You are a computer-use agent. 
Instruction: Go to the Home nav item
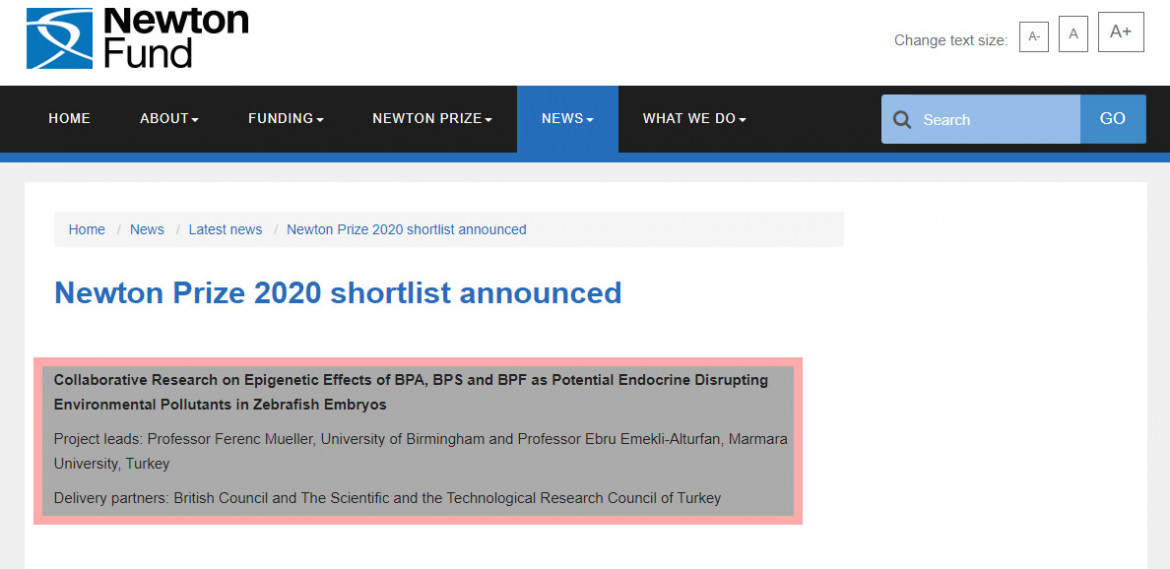pos(69,119)
